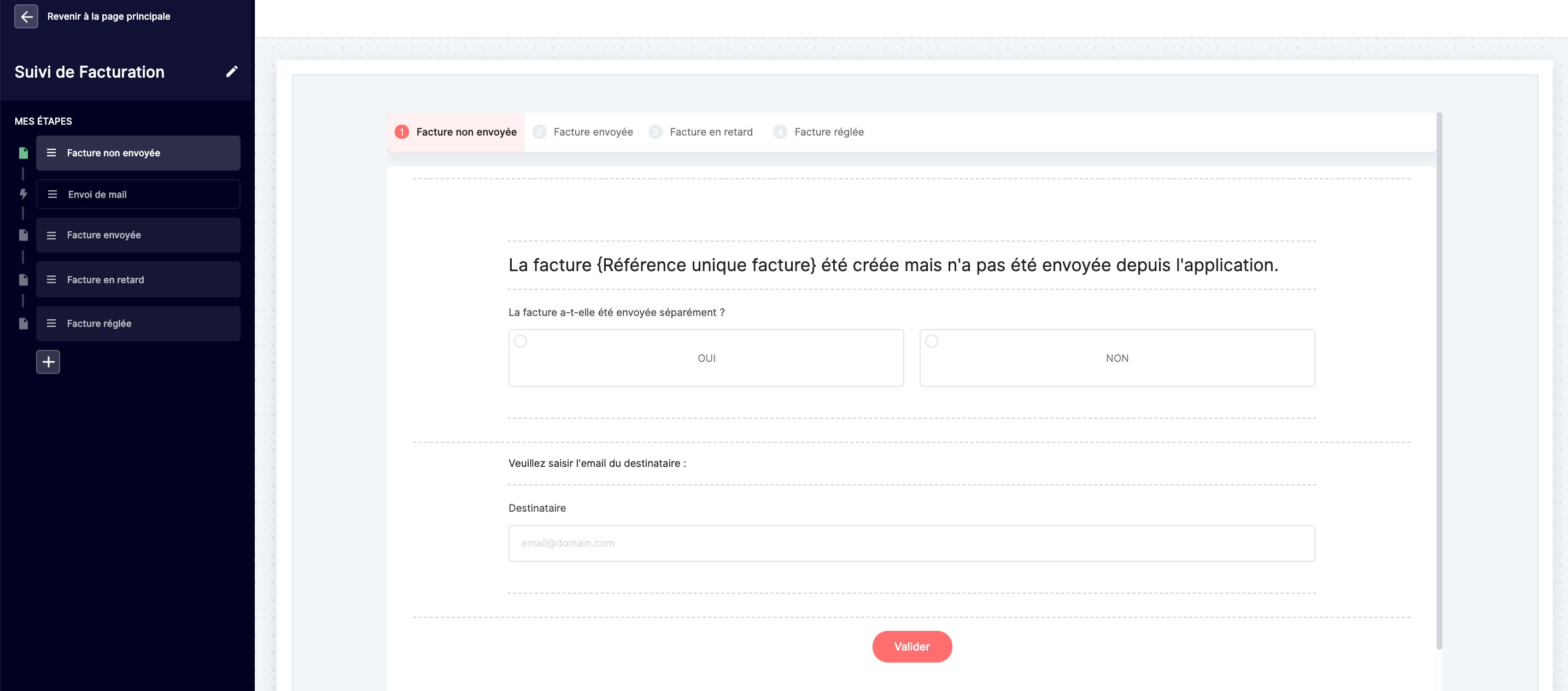Click the Destinataire email input field

[911, 543]
